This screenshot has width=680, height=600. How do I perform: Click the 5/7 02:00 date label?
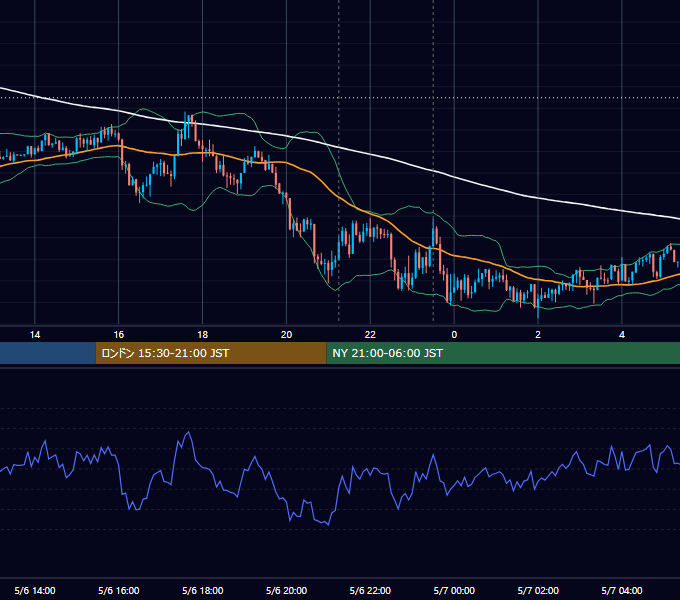click(x=538, y=590)
